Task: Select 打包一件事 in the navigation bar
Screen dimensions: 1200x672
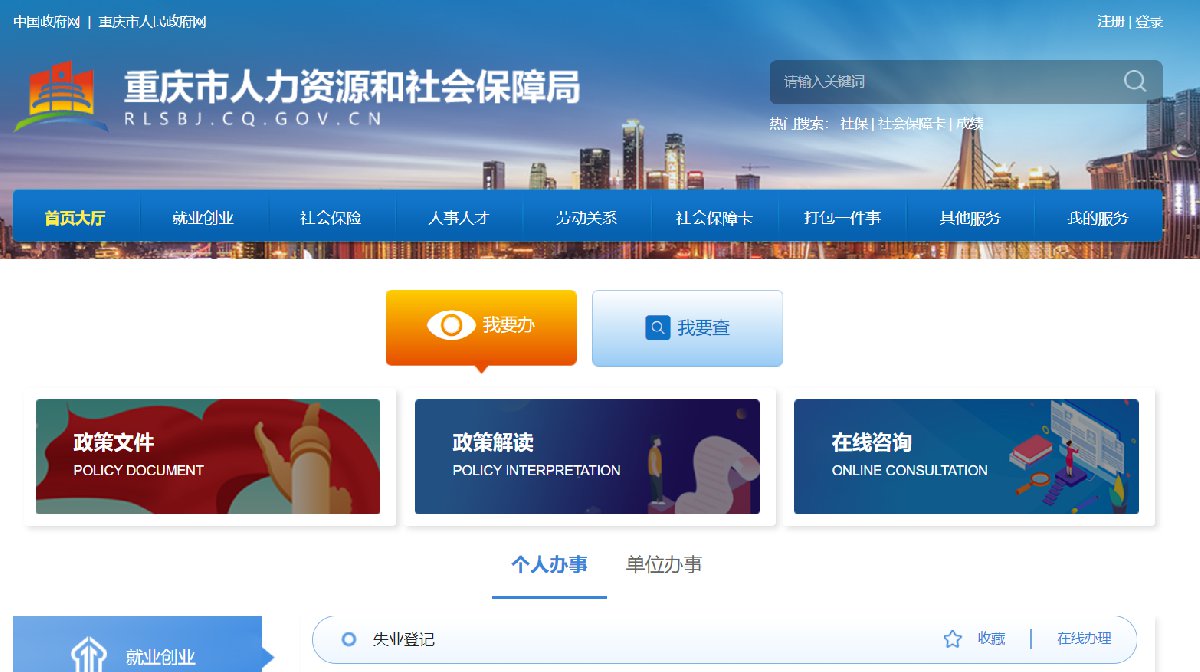Action: [x=842, y=218]
